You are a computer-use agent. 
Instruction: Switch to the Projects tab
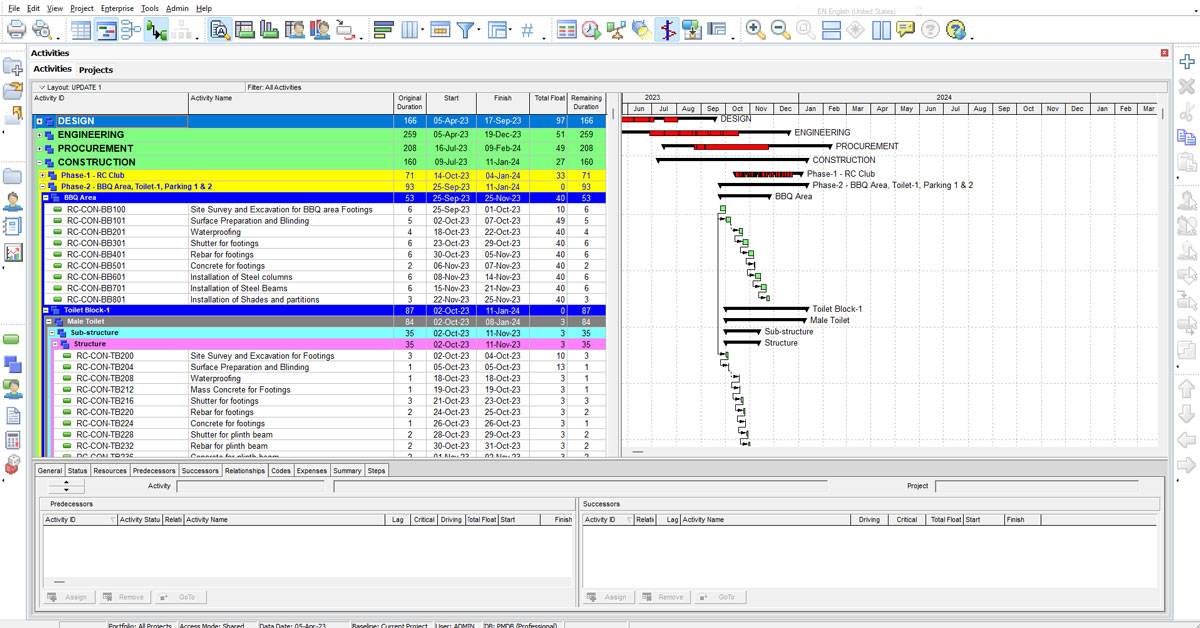96,70
